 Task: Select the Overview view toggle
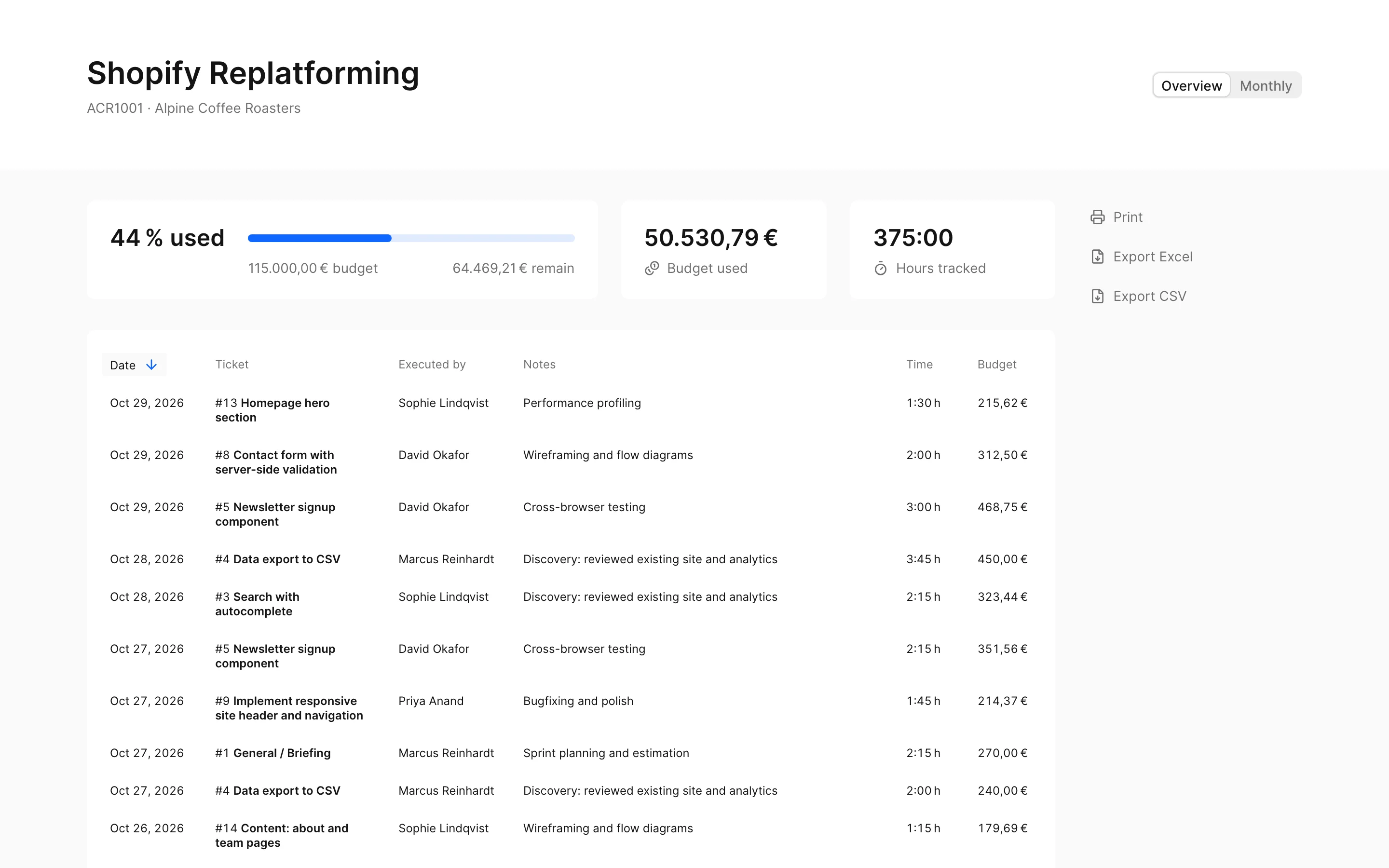1192,85
